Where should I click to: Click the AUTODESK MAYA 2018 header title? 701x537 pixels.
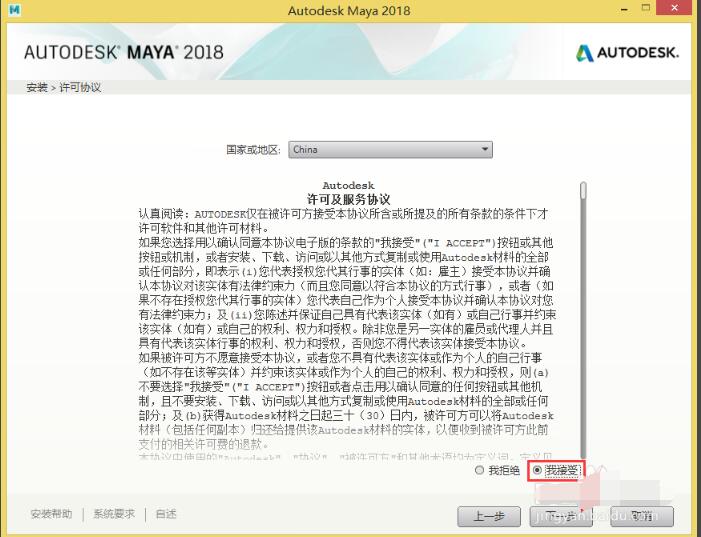[x=124, y=52]
